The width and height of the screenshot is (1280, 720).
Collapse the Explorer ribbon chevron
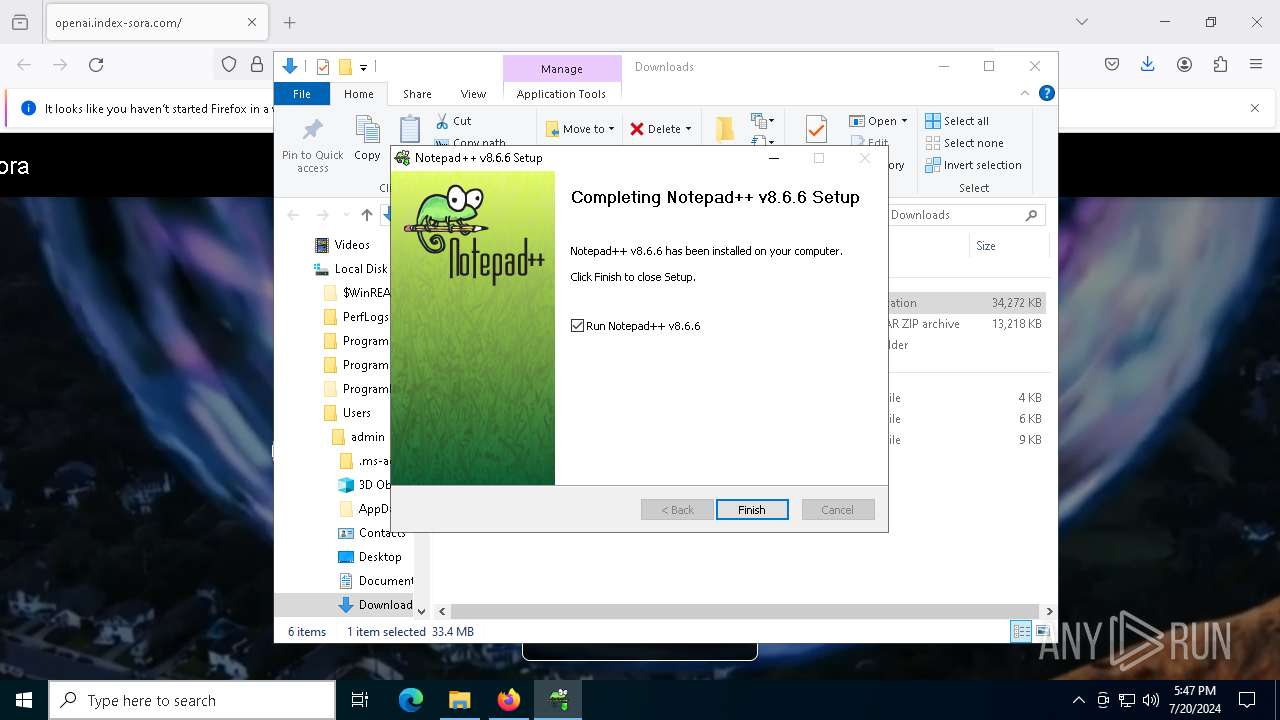[1025, 93]
